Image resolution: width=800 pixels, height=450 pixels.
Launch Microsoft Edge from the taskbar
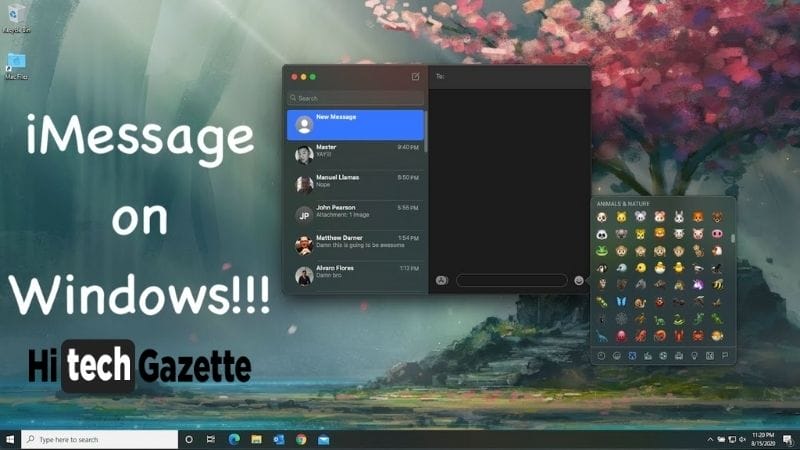(234, 439)
